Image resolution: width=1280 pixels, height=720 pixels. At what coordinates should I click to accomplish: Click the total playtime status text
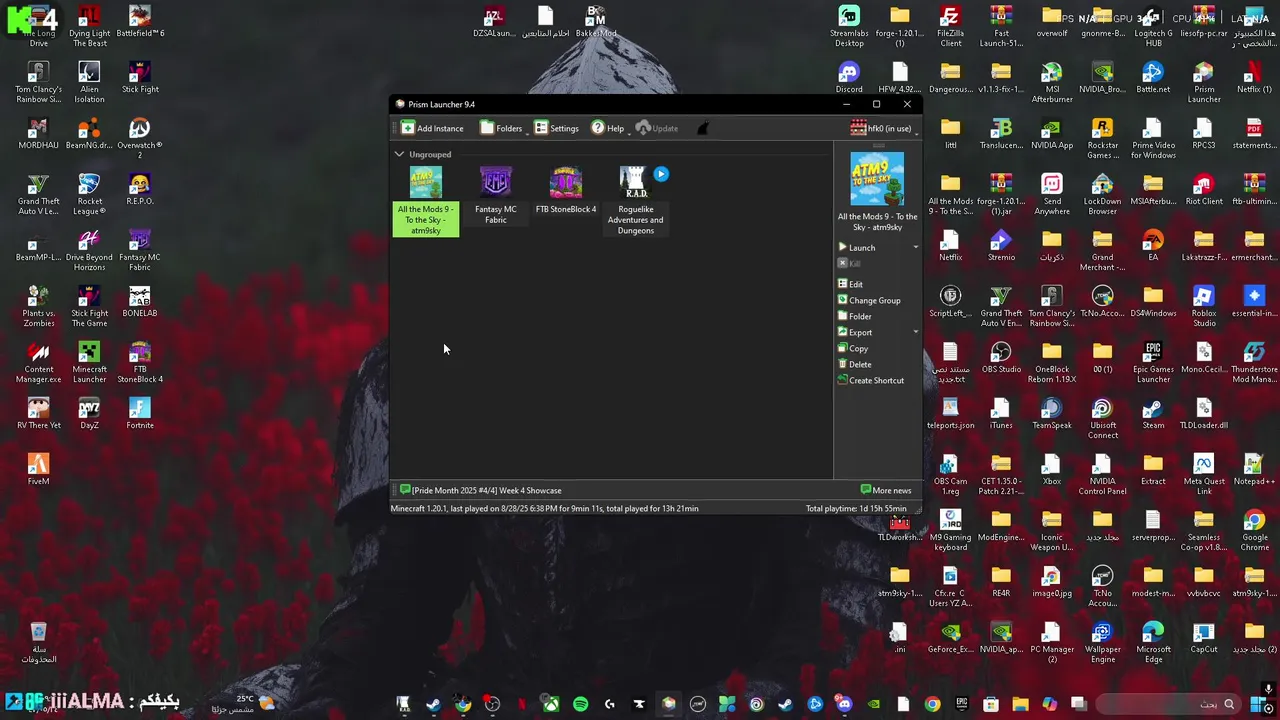856,508
